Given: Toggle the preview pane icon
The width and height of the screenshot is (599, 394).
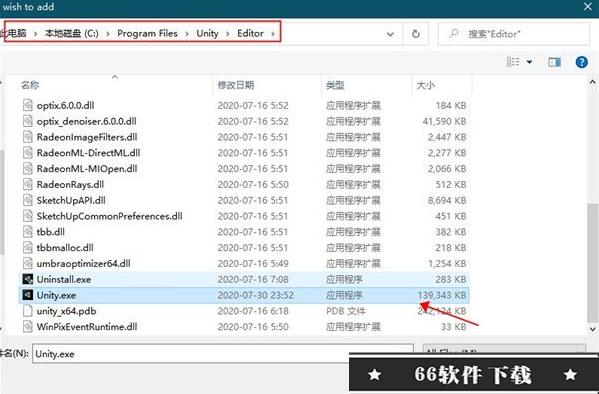Looking at the screenshot, I should (554, 62).
